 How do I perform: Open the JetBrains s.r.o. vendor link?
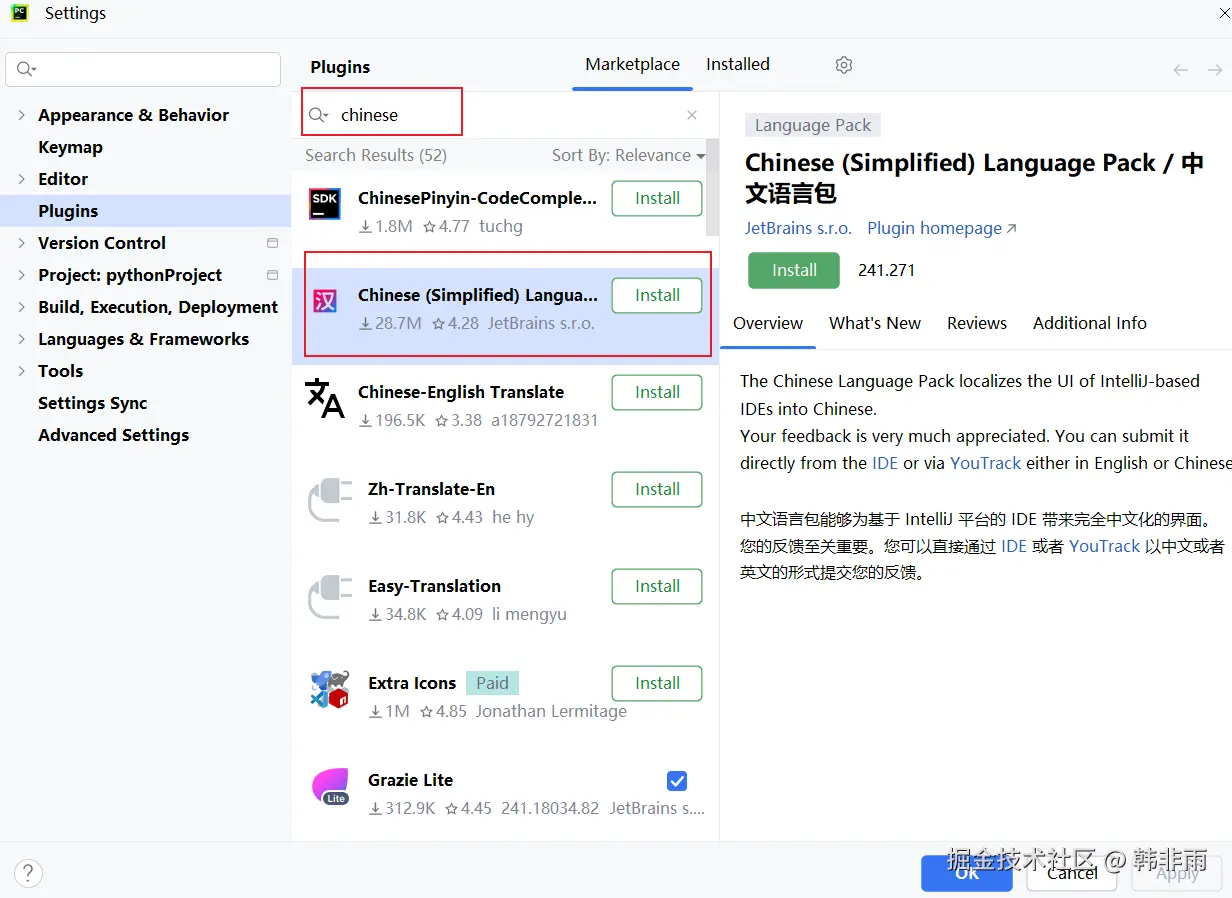pyautogui.click(x=798, y=228)
